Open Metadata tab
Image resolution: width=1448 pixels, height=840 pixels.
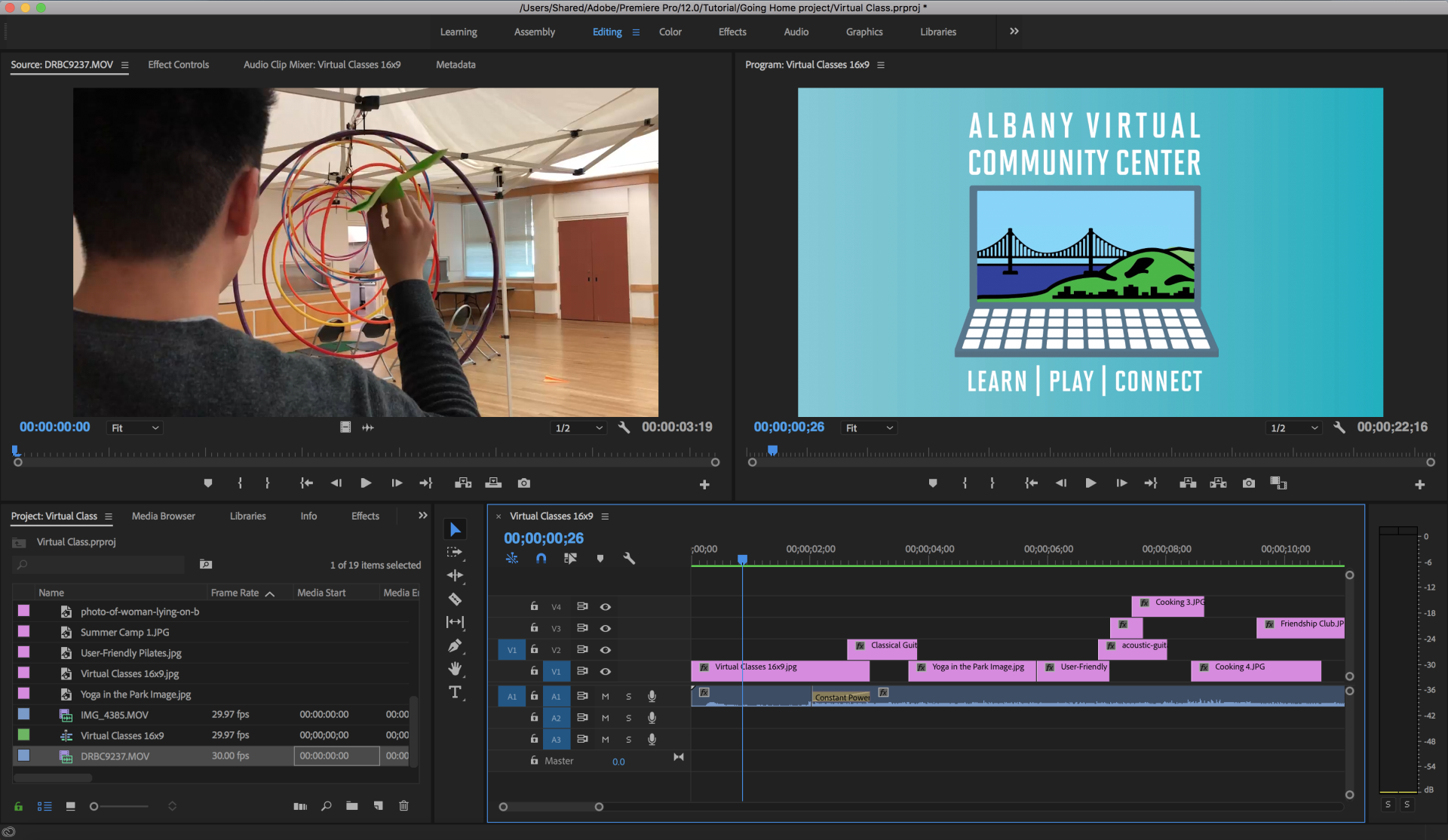(456, 65)
